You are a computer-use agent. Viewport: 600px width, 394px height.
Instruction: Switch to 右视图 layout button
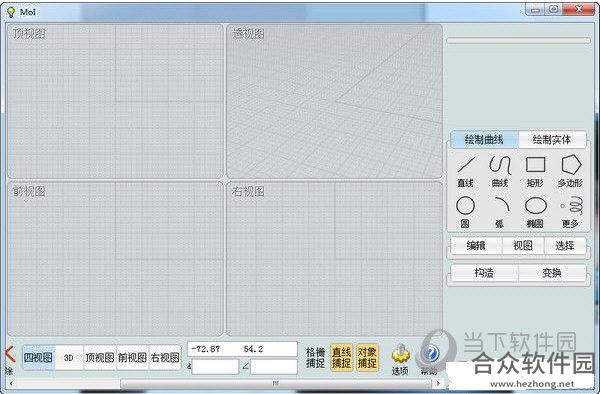tap(165, 357)
